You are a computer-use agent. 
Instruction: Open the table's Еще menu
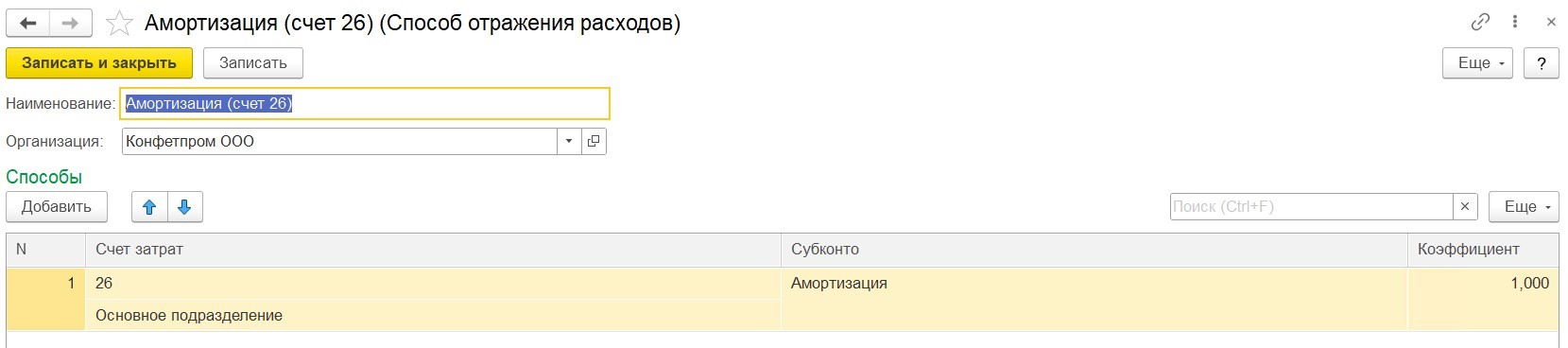click(1524, 207)
